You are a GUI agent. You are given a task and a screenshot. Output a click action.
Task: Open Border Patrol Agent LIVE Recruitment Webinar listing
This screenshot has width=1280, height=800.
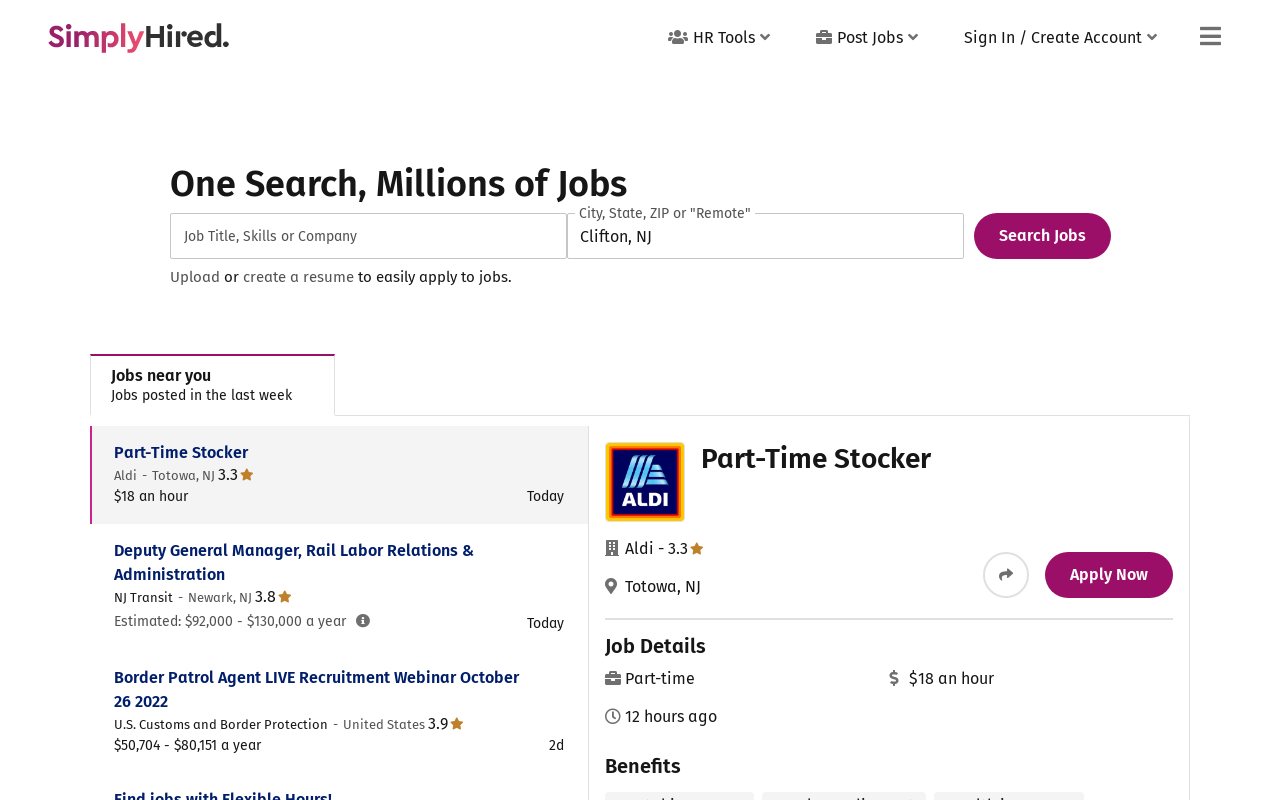pos(316,689)
